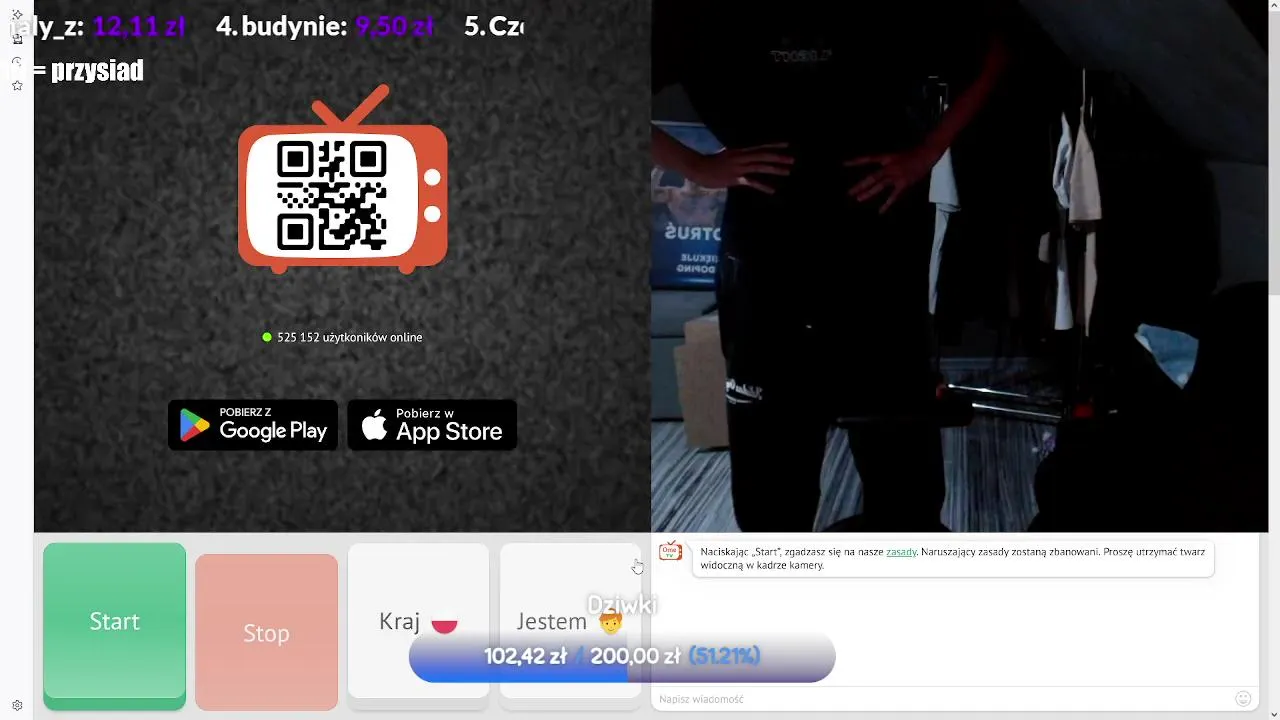Click the green Start button

click(114, 626)
